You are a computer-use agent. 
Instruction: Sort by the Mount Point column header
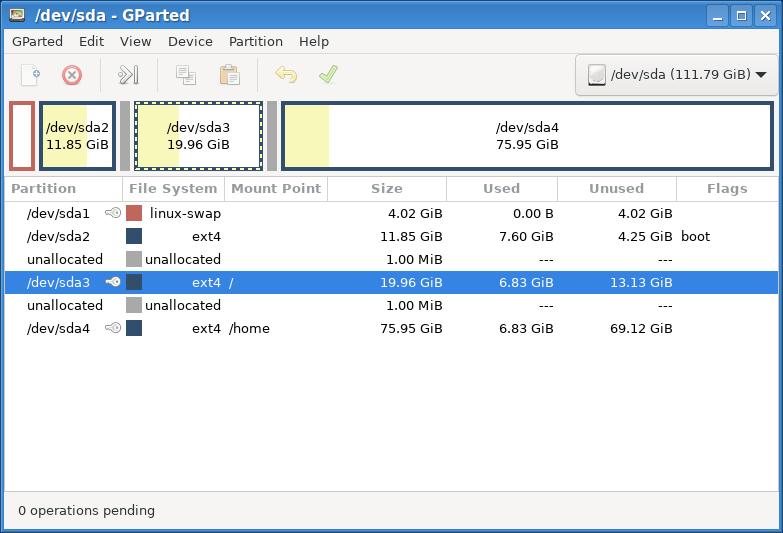(x=276, y=189)
